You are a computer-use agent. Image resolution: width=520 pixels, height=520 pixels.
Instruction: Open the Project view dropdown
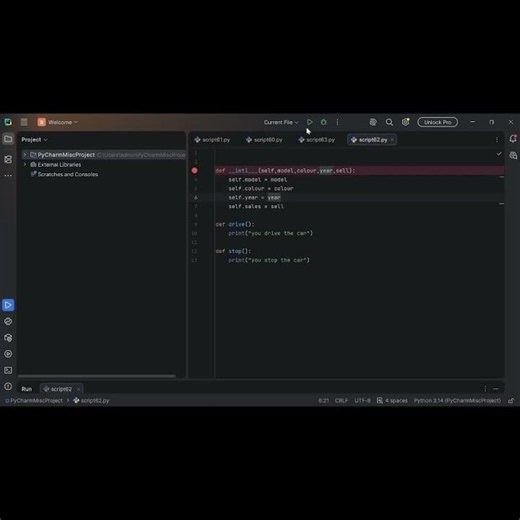(34, 140)
